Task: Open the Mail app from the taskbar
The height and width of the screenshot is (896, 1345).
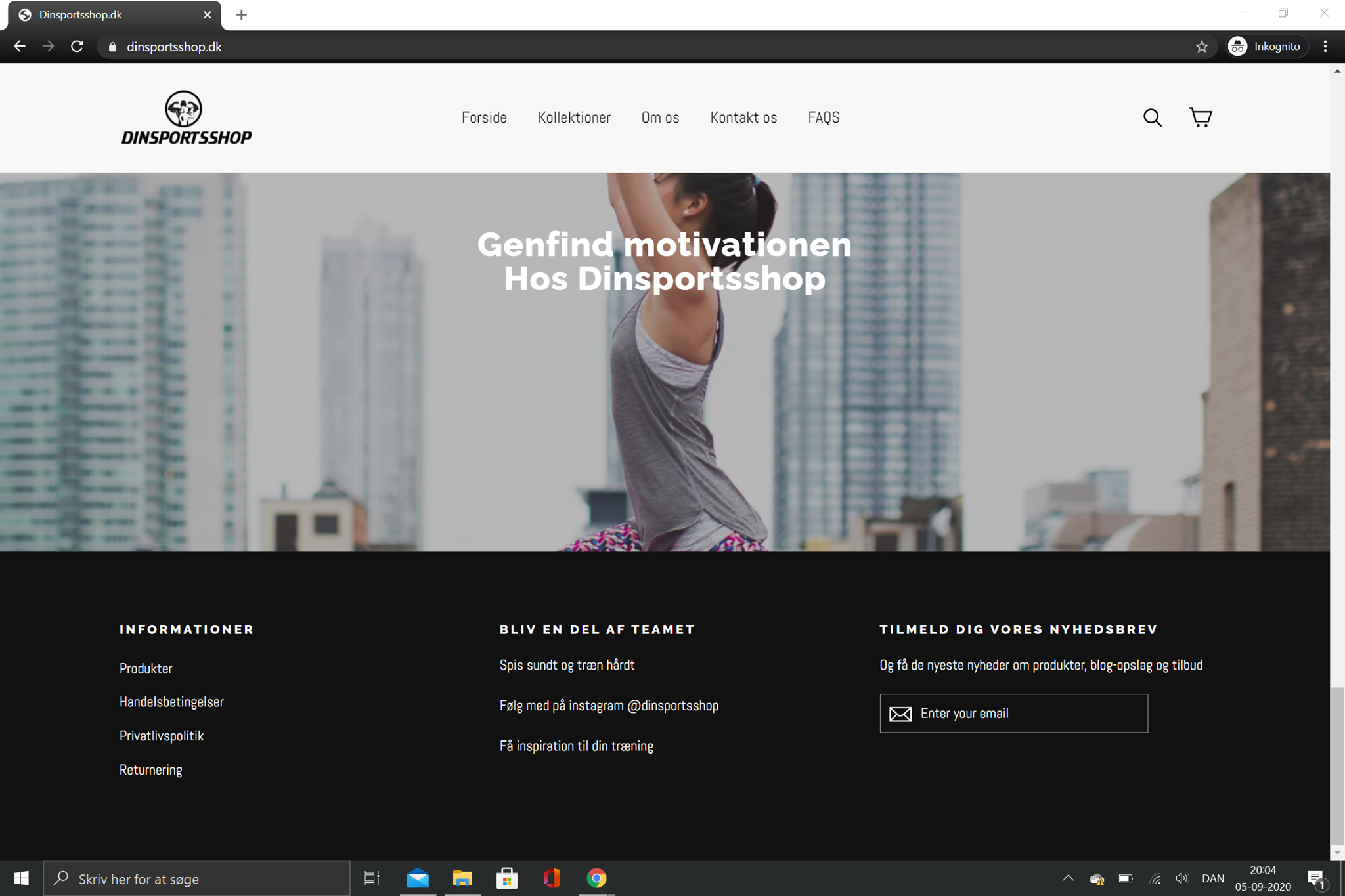Action: coord(418,878)
